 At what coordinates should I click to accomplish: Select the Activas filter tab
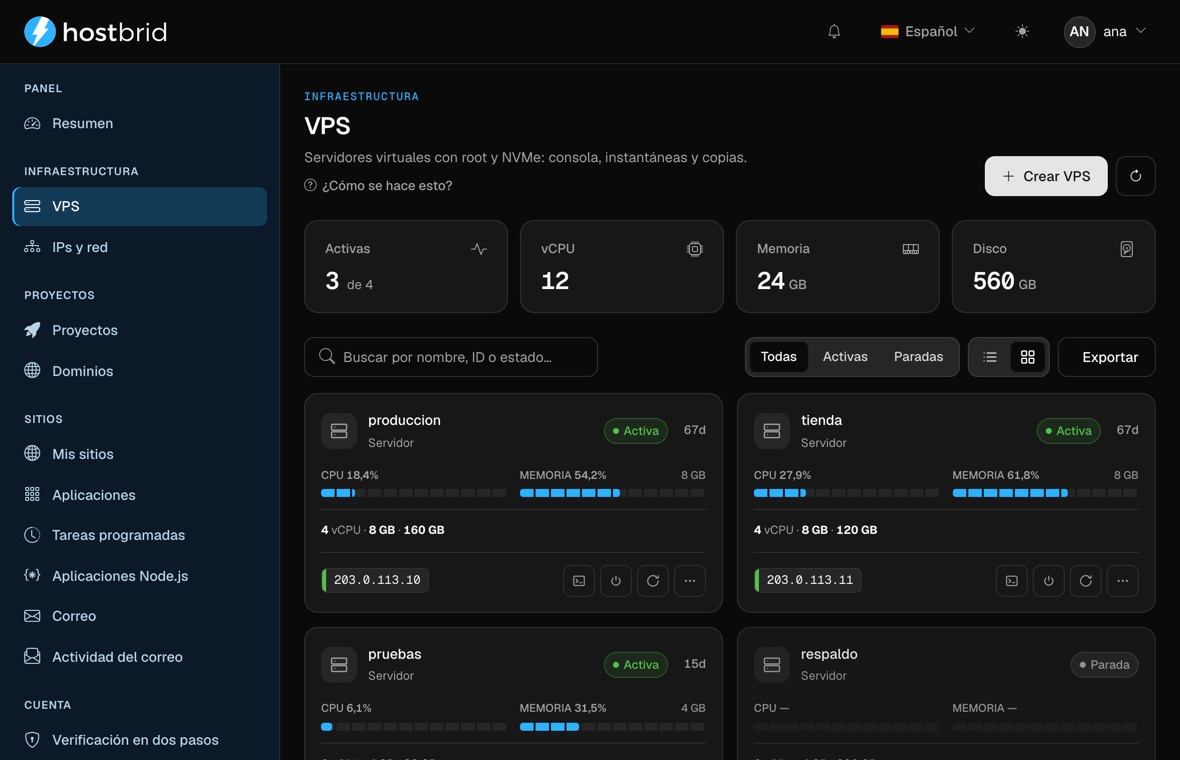[x=845, y=357]
